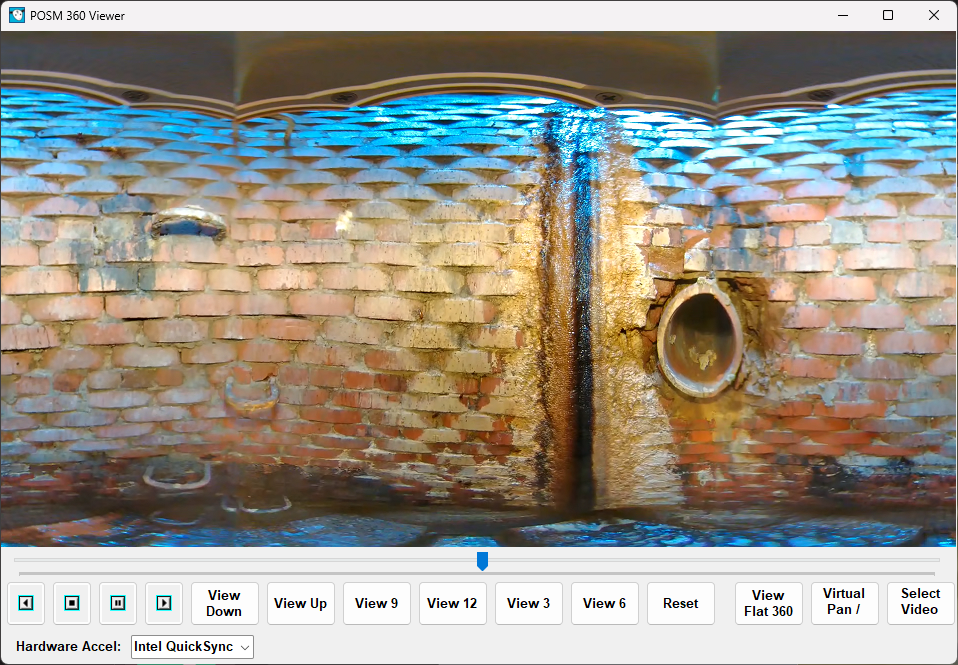Pause the video playback
The width and height of the screenshot is (958, 665).
118,603
